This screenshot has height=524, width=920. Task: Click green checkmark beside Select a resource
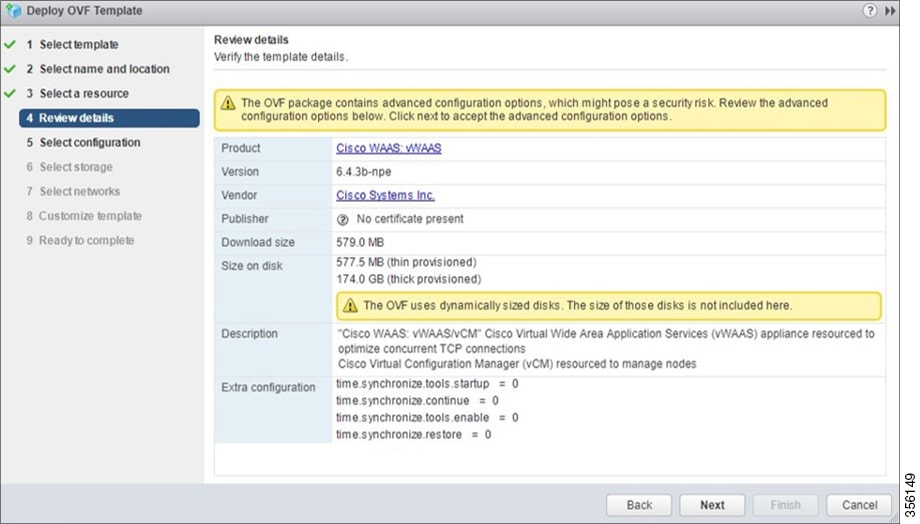10,93
